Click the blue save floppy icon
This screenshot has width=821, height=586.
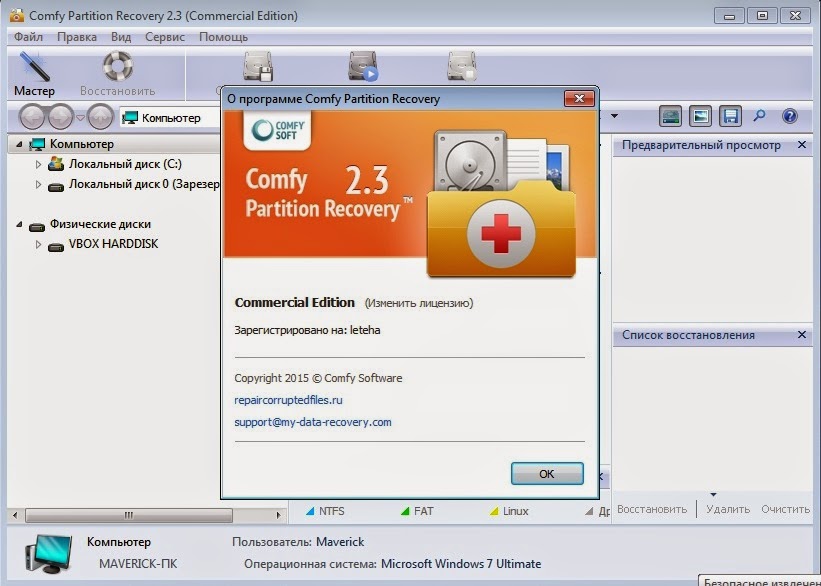(x=730, y=116)
